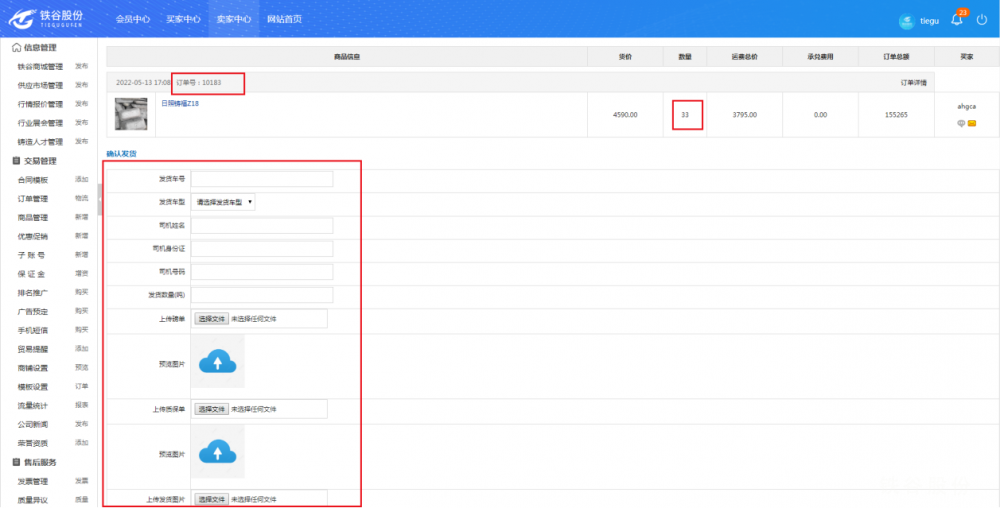Open the 订单详情 link
This screenshot has width=1000, height=508.
[x=913, y=82]
